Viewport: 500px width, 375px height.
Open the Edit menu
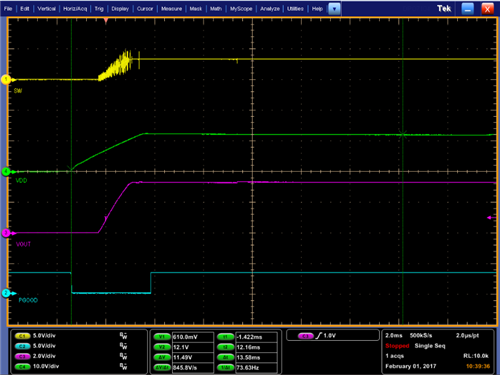25,9
